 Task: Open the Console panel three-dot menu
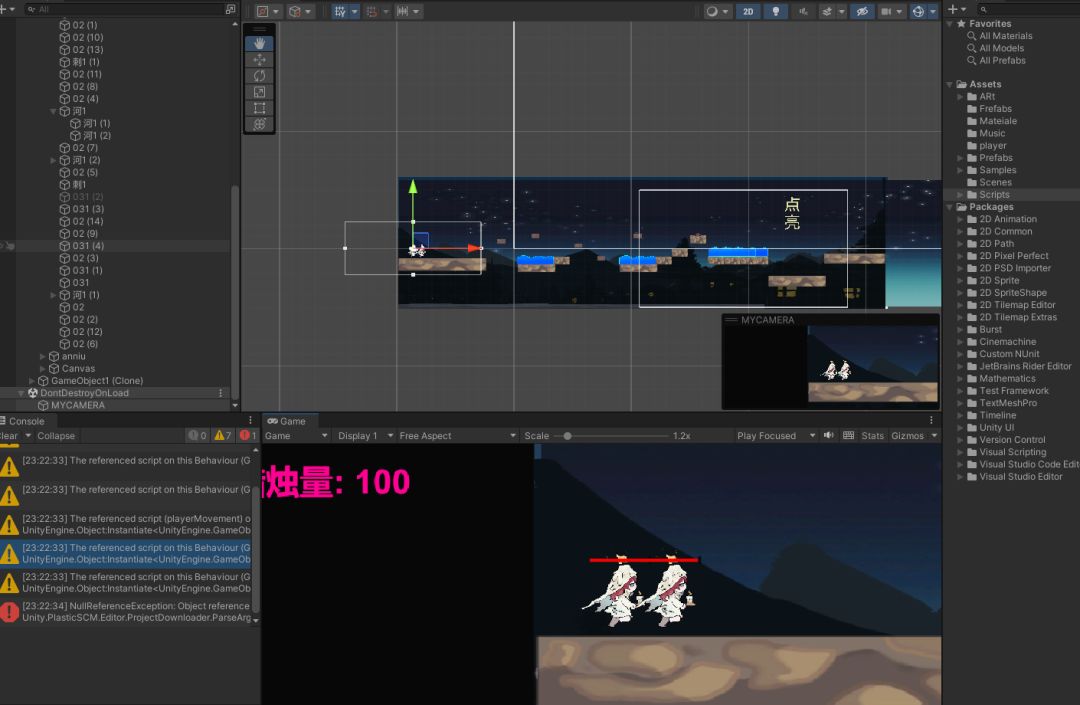250,420
